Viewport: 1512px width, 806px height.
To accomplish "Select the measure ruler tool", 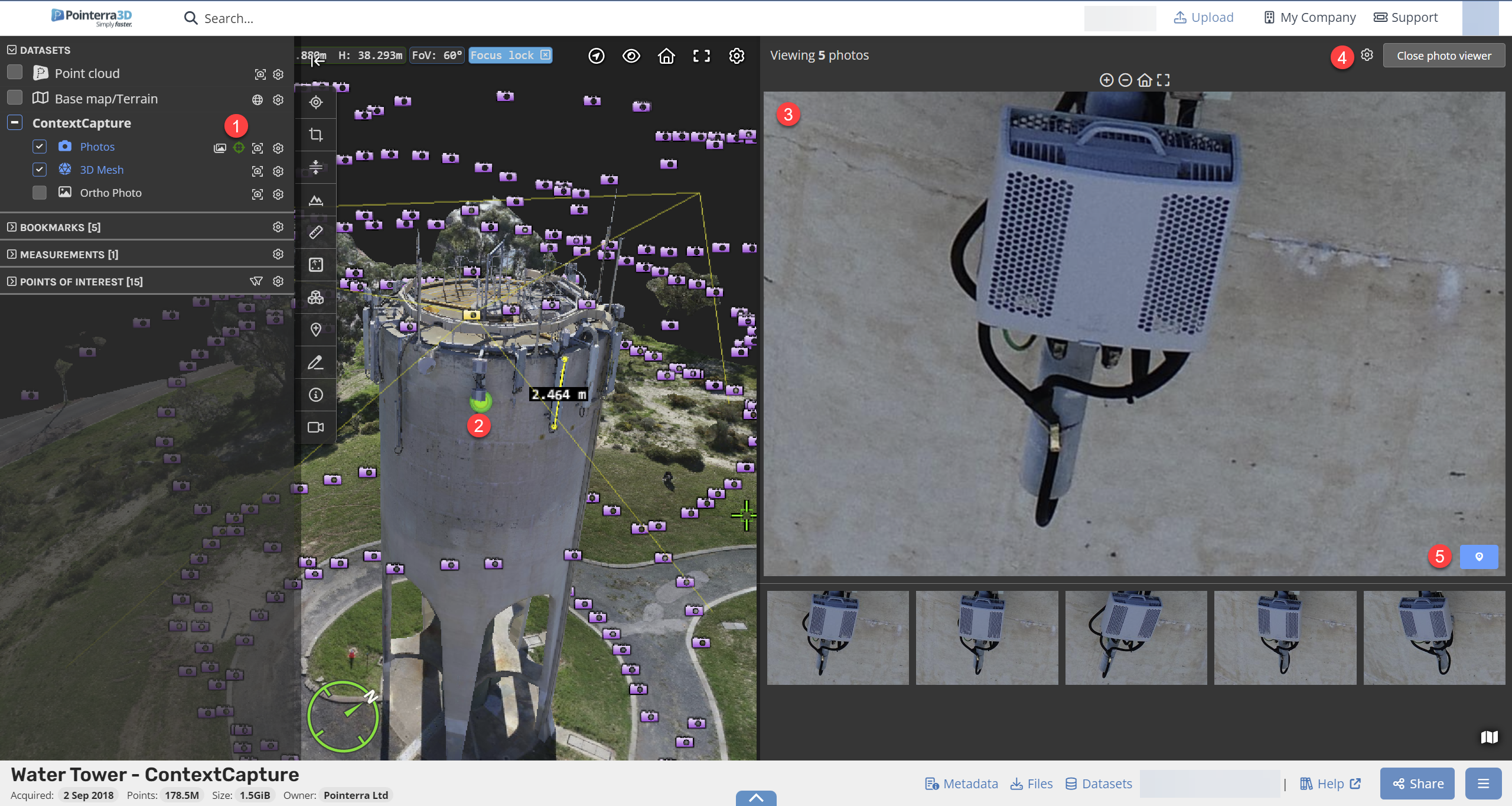I will (x=316, y=232).
